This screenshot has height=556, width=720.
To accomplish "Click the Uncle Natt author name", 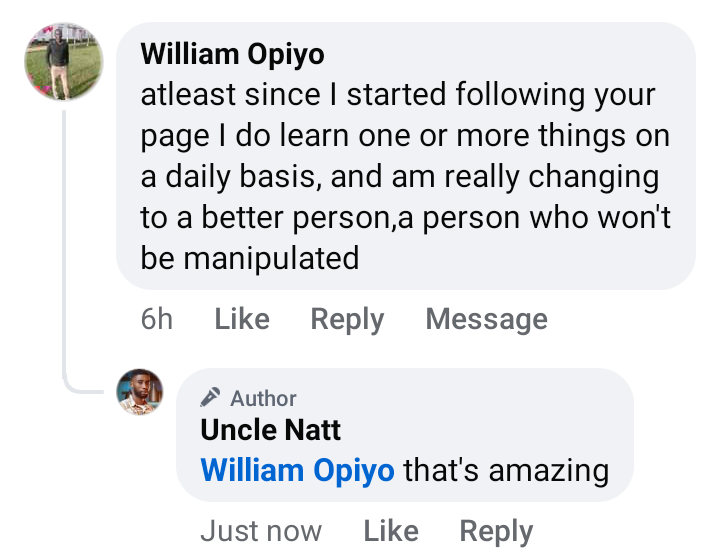I will pyautogui.click(x=270, y=430).
